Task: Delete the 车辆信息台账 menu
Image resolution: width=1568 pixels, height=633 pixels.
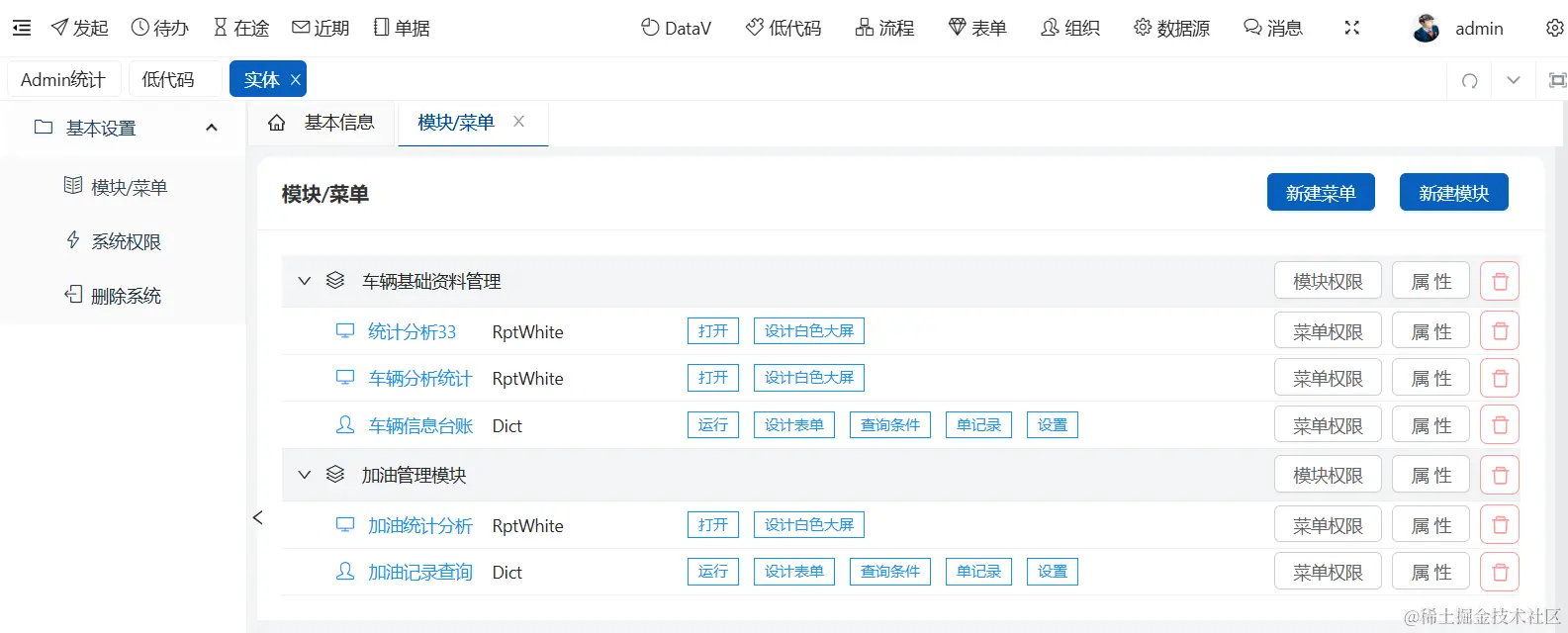Action: (1500, 425)
